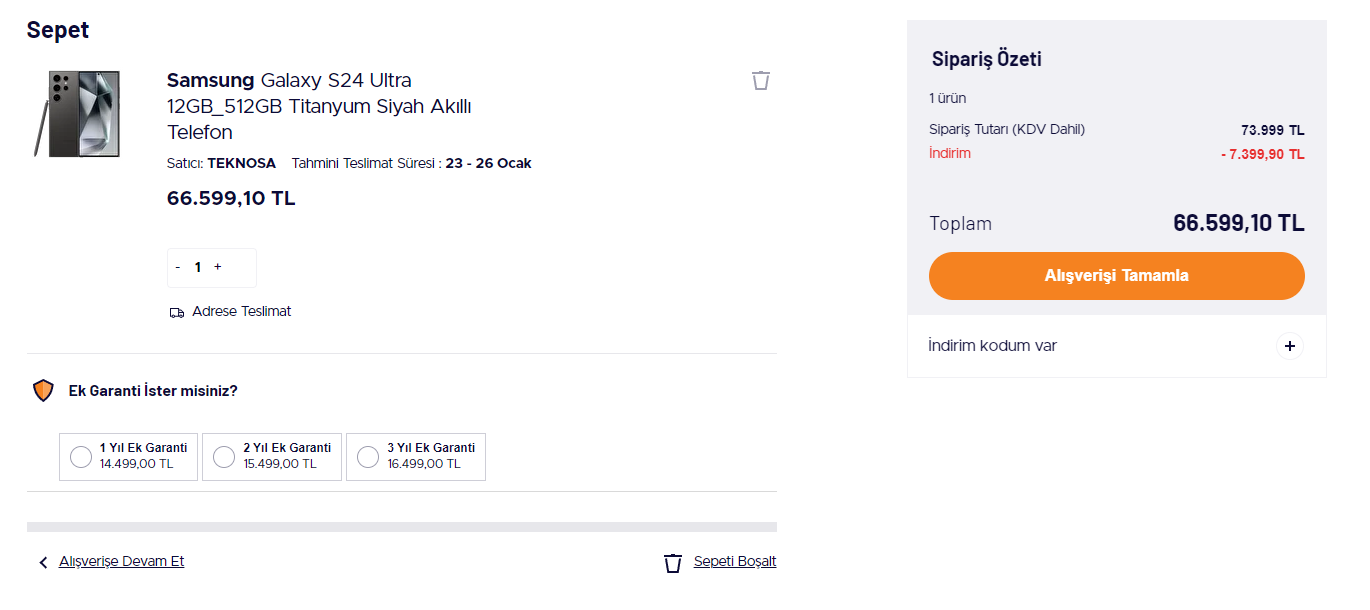Select the 1 Yıl Ek Garanti option
1370x610 pixels.
pos(81,457)
